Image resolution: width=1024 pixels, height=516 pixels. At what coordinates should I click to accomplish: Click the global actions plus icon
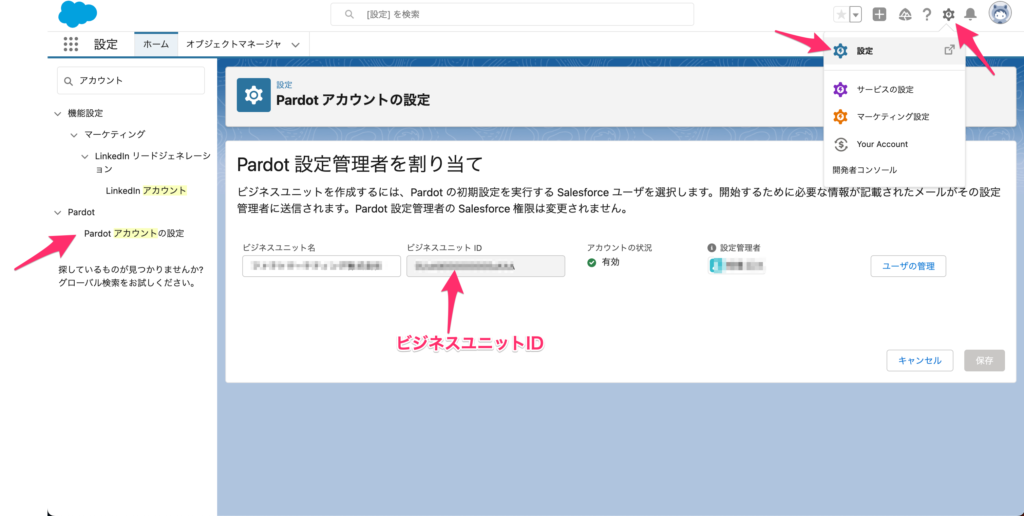click(x=880, y=14)
